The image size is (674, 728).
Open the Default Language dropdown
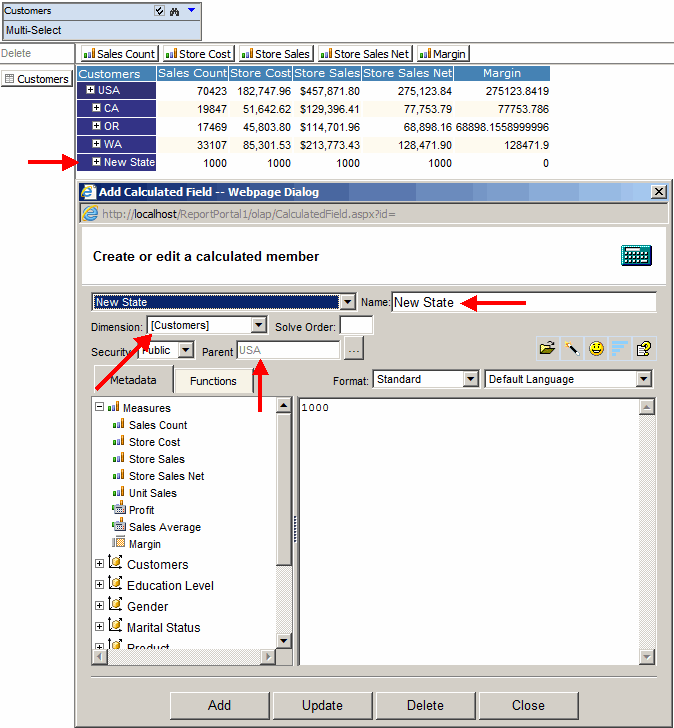point(643,379)
